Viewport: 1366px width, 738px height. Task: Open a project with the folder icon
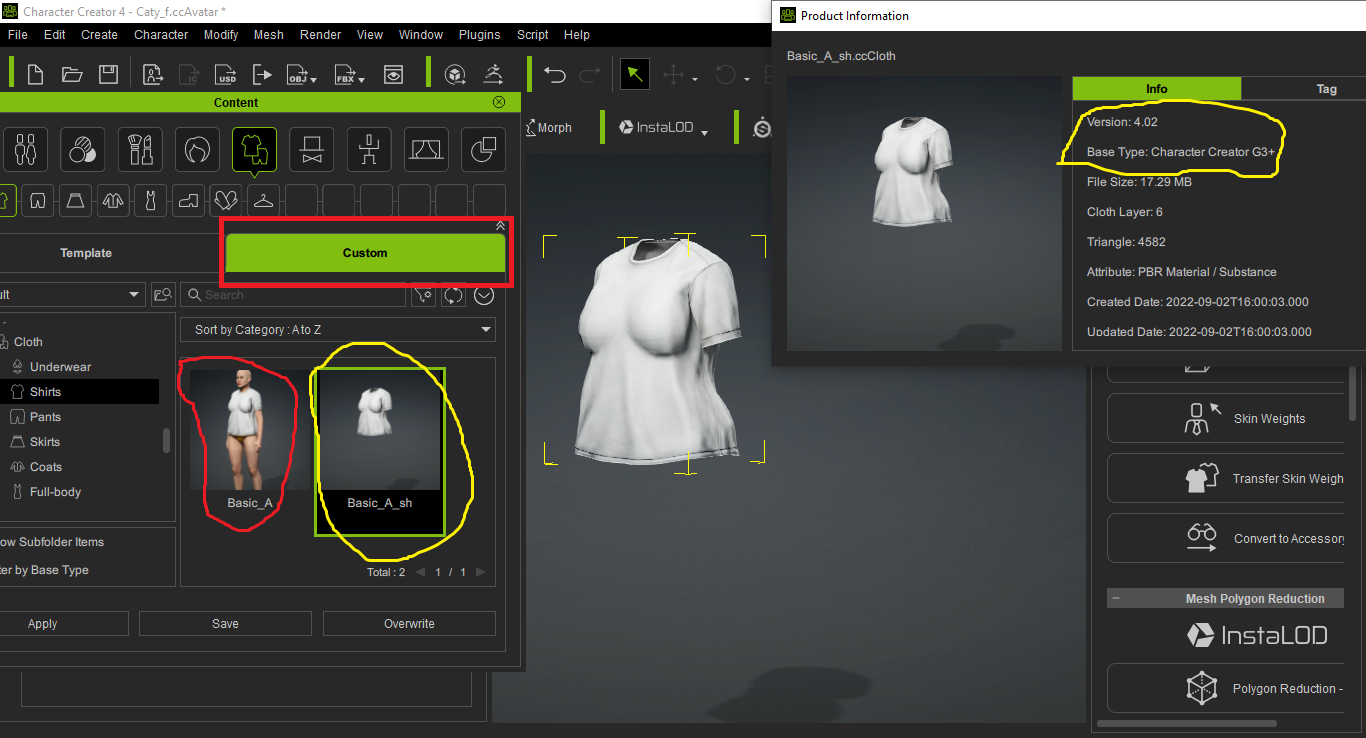coord(72,74)
